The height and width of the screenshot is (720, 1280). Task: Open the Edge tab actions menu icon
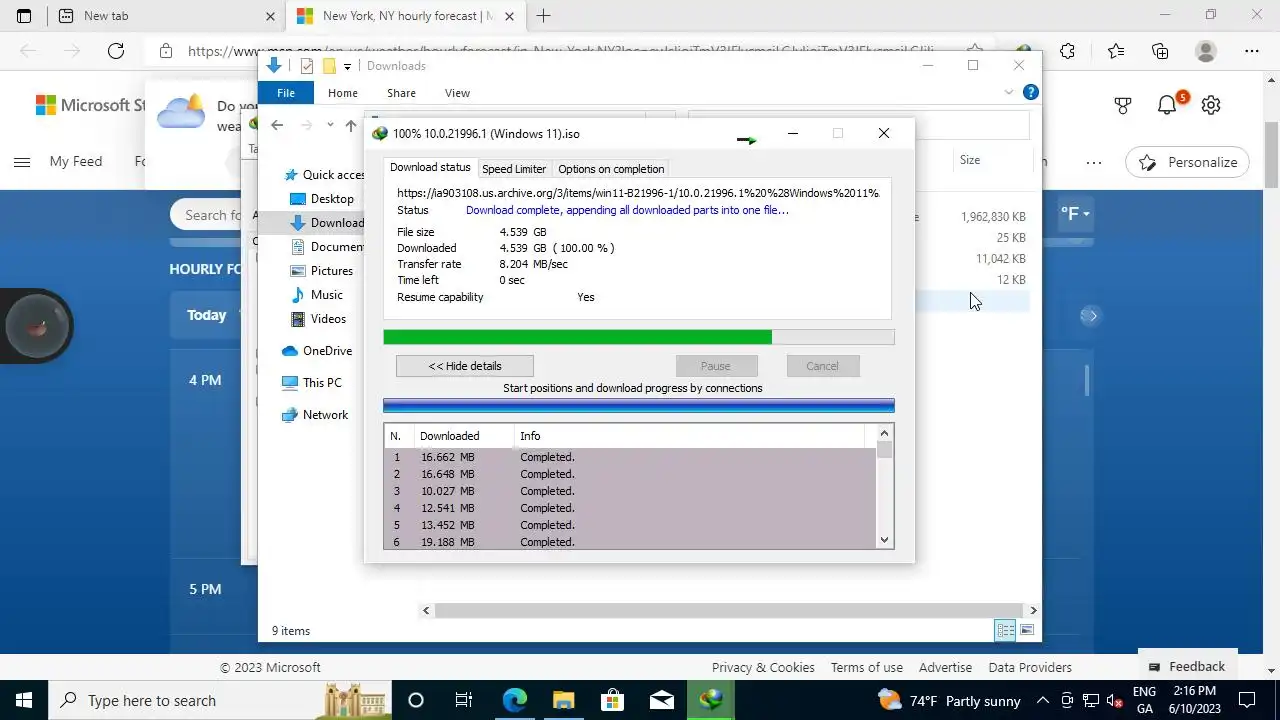click(24, 16)
